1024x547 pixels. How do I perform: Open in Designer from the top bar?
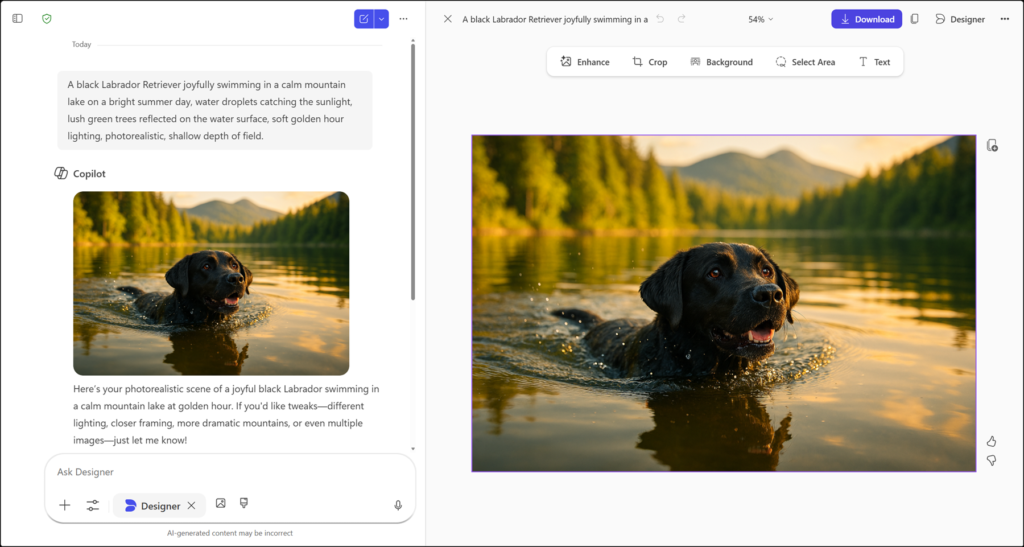pos(959,19)
